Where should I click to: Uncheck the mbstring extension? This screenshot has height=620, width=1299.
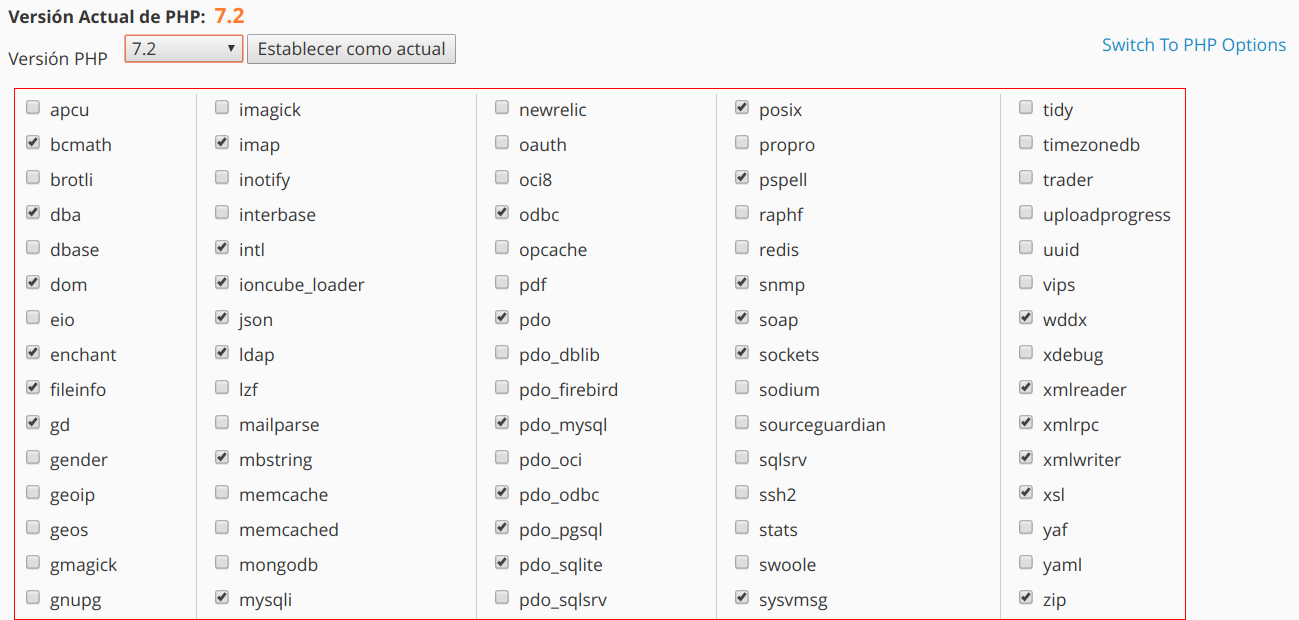point(222,458)
